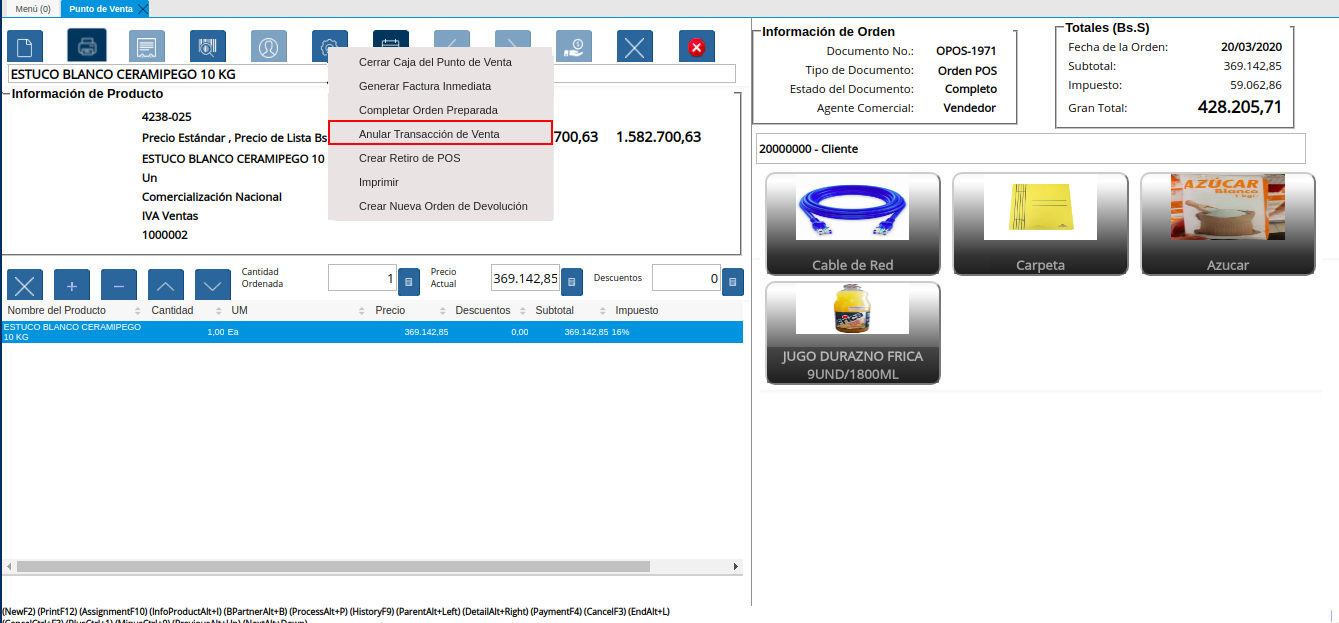Increase quantity with the plus button
The height and width of the screenshot is (623, 1339).
[71, 285]
